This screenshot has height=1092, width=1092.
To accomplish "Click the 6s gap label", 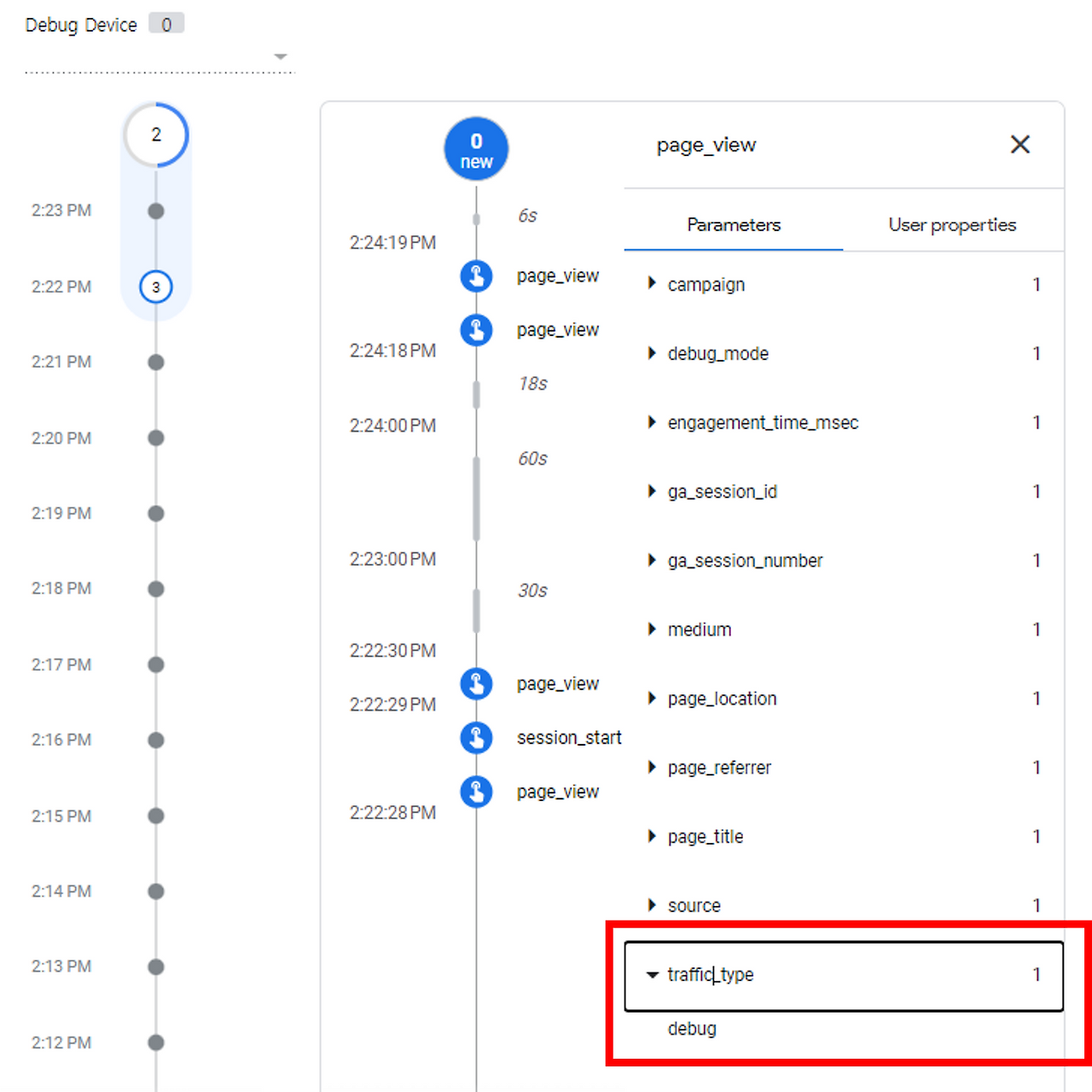I will (527, 216).
